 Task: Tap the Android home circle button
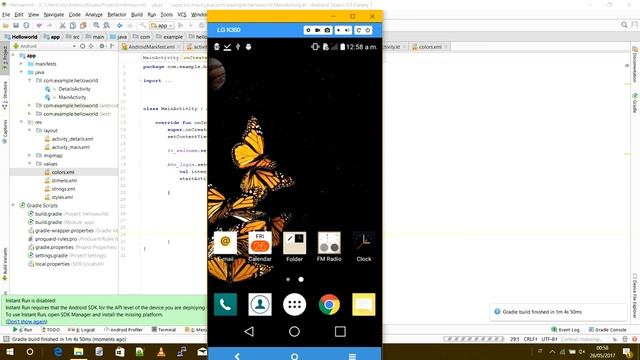pos(294,331)
